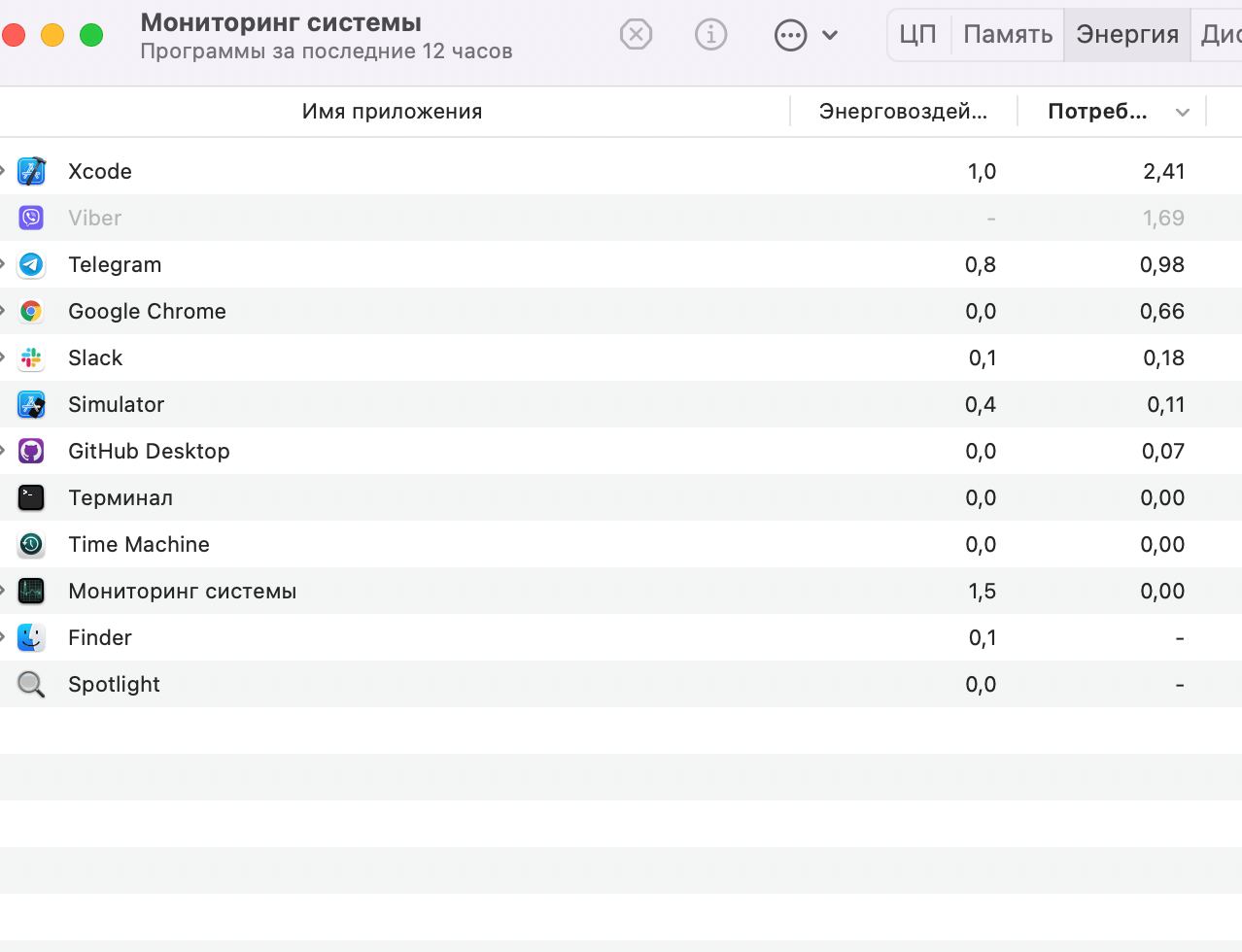Select the Viber app name

pyautogui.click(x=94, y=218)
